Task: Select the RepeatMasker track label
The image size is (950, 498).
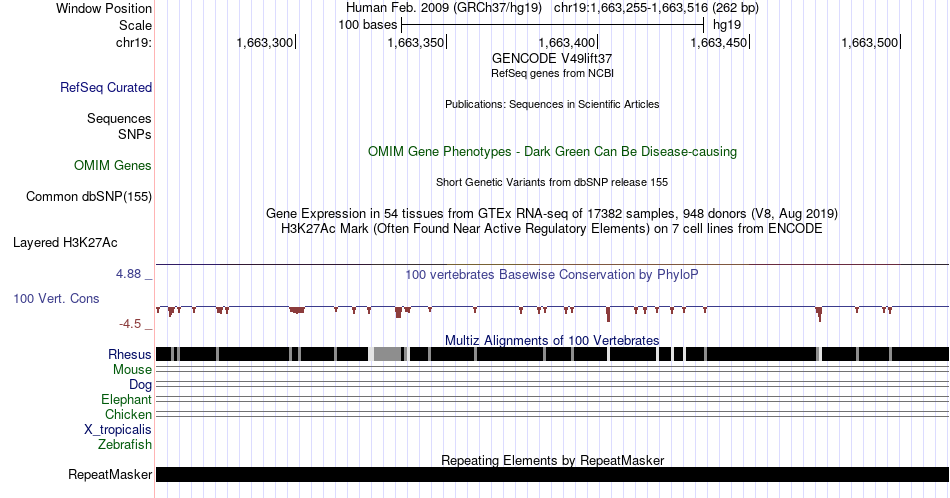Action: [x=110, y=474]
